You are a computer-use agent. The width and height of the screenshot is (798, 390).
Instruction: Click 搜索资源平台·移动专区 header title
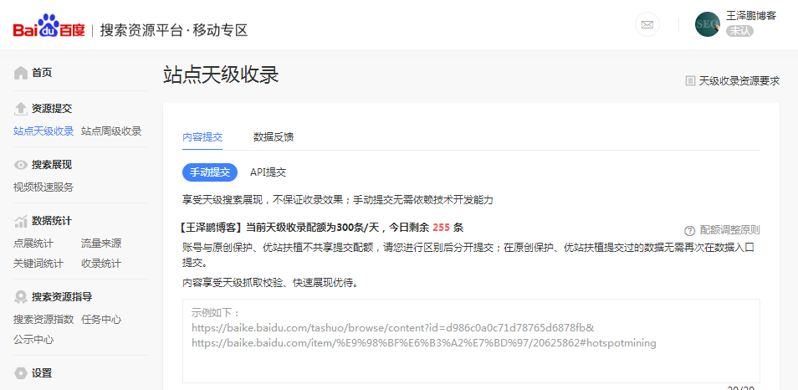pyautogui.click(x=174, y=30)
